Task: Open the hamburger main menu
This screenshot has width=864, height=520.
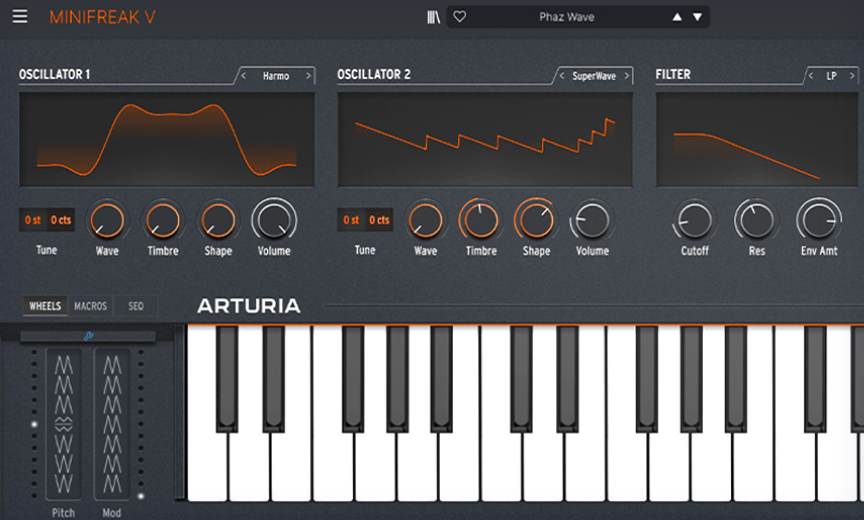Action: pos(20,17)
